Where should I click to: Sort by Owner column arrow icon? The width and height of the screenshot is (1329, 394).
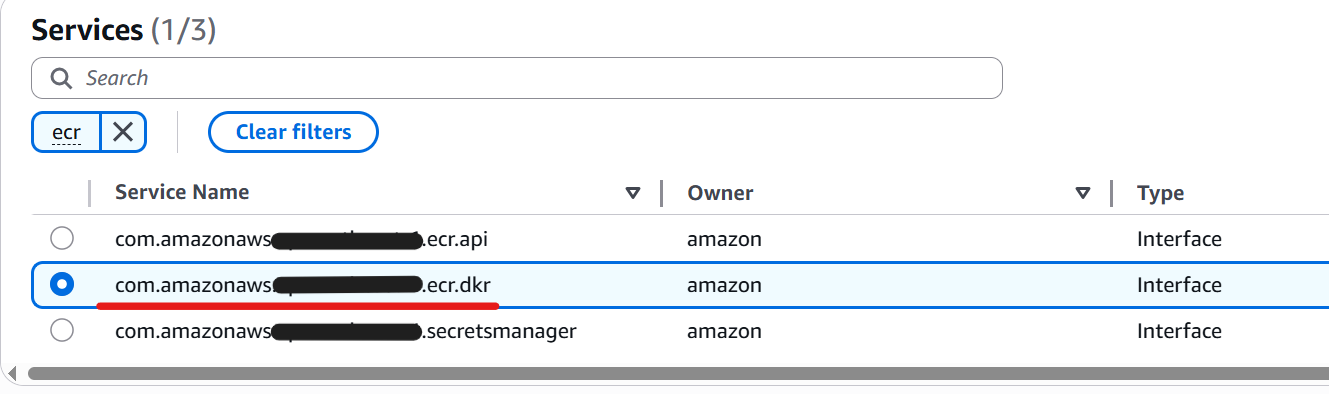1082,193
